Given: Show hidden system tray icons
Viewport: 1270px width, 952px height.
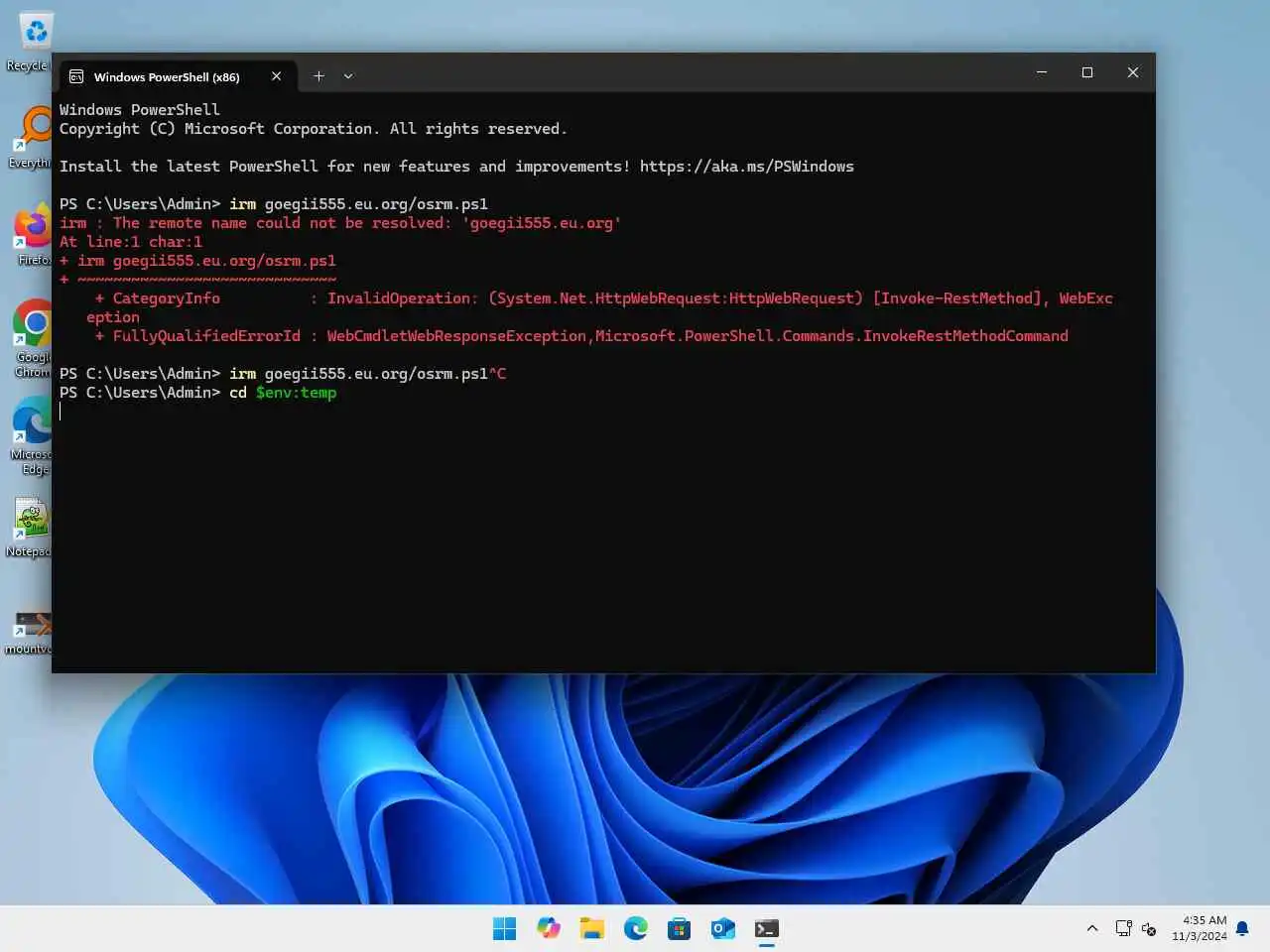Looking at the screenshot, I should (x=1092, y=928).
